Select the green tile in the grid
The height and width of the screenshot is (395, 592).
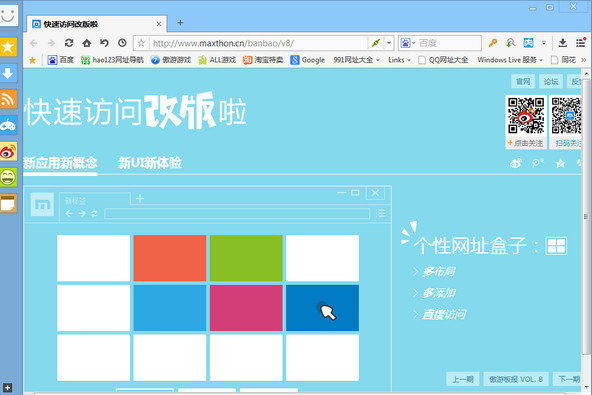pos(246,258)
